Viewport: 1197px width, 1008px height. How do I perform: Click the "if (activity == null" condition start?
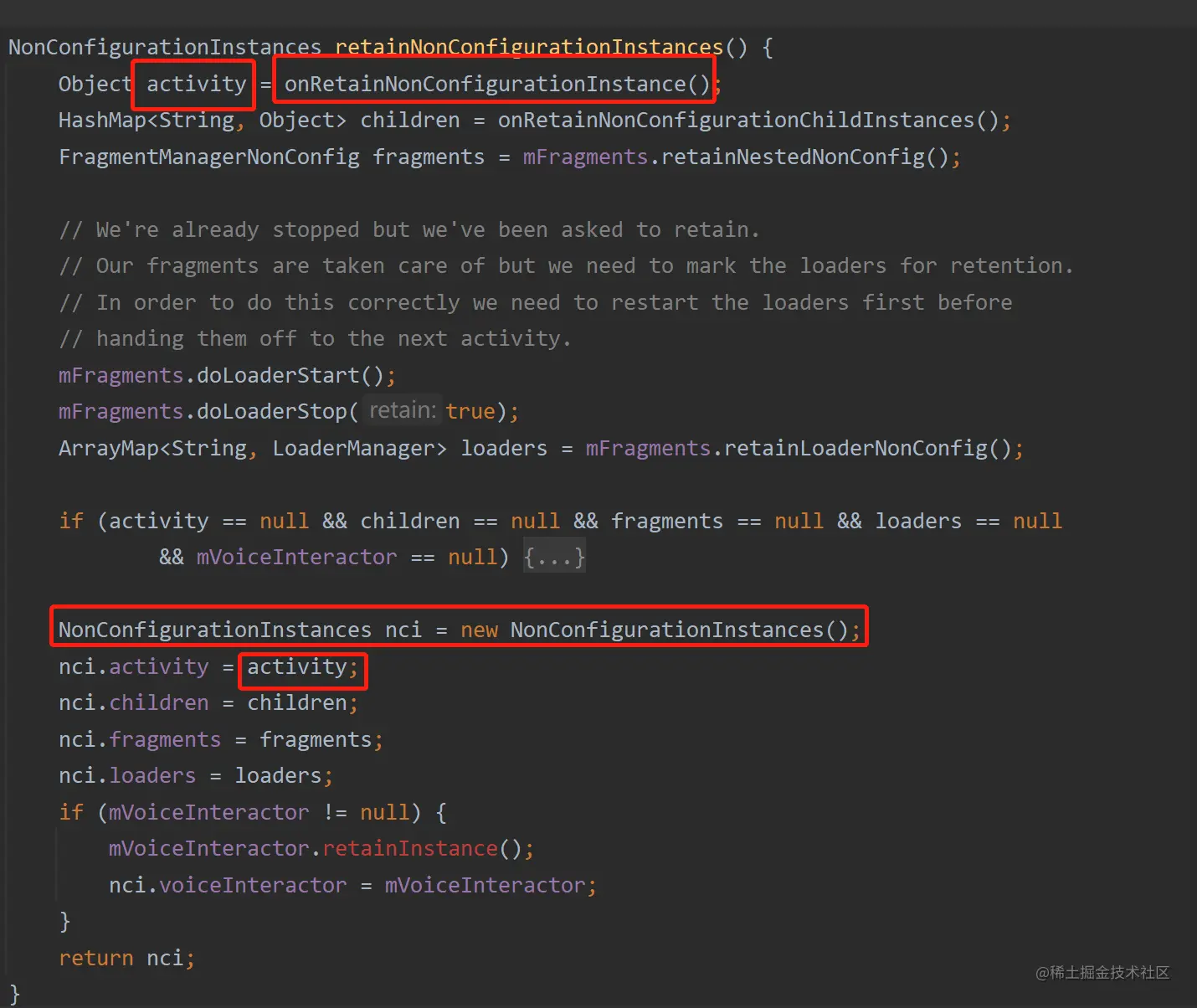pyautogui.click(x=183, y=521)
